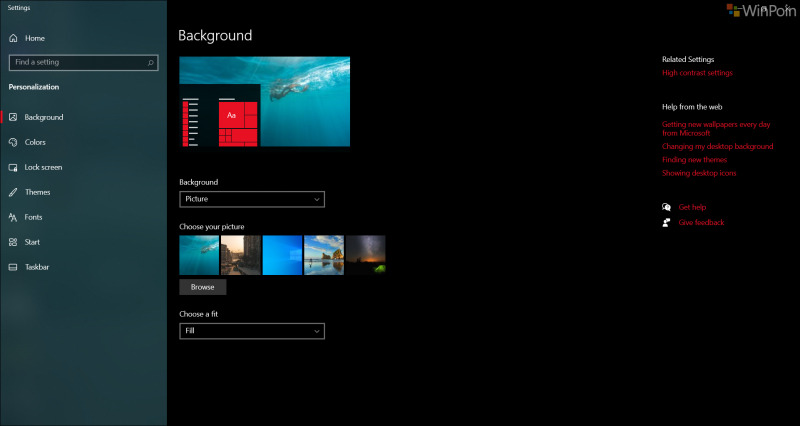The width and height of the screenshot is (800, 426).
Task: Click the 'Choose your picture' label
Action: click(212, 227)
